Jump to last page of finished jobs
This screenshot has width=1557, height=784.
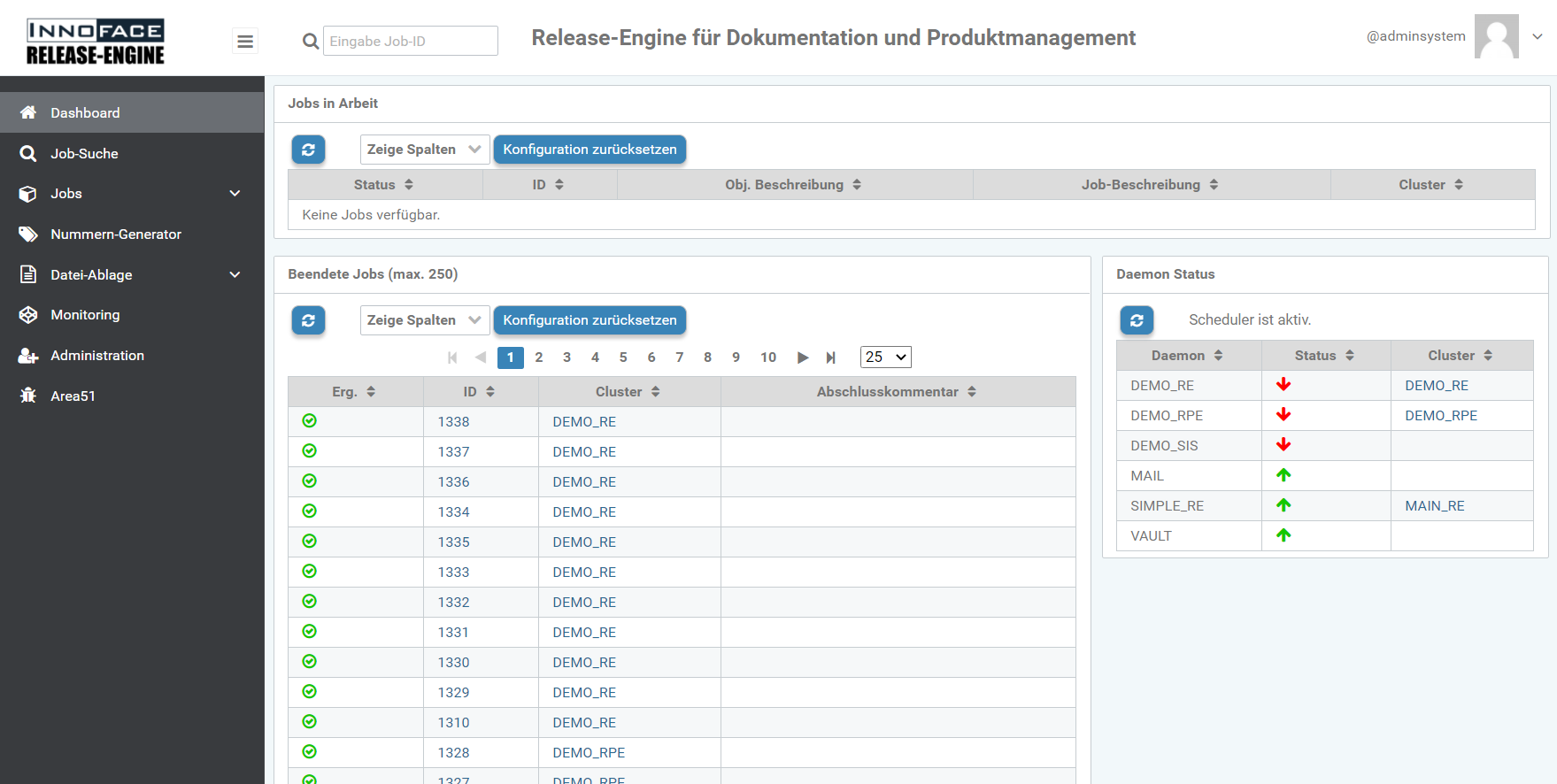click(830, 357)
